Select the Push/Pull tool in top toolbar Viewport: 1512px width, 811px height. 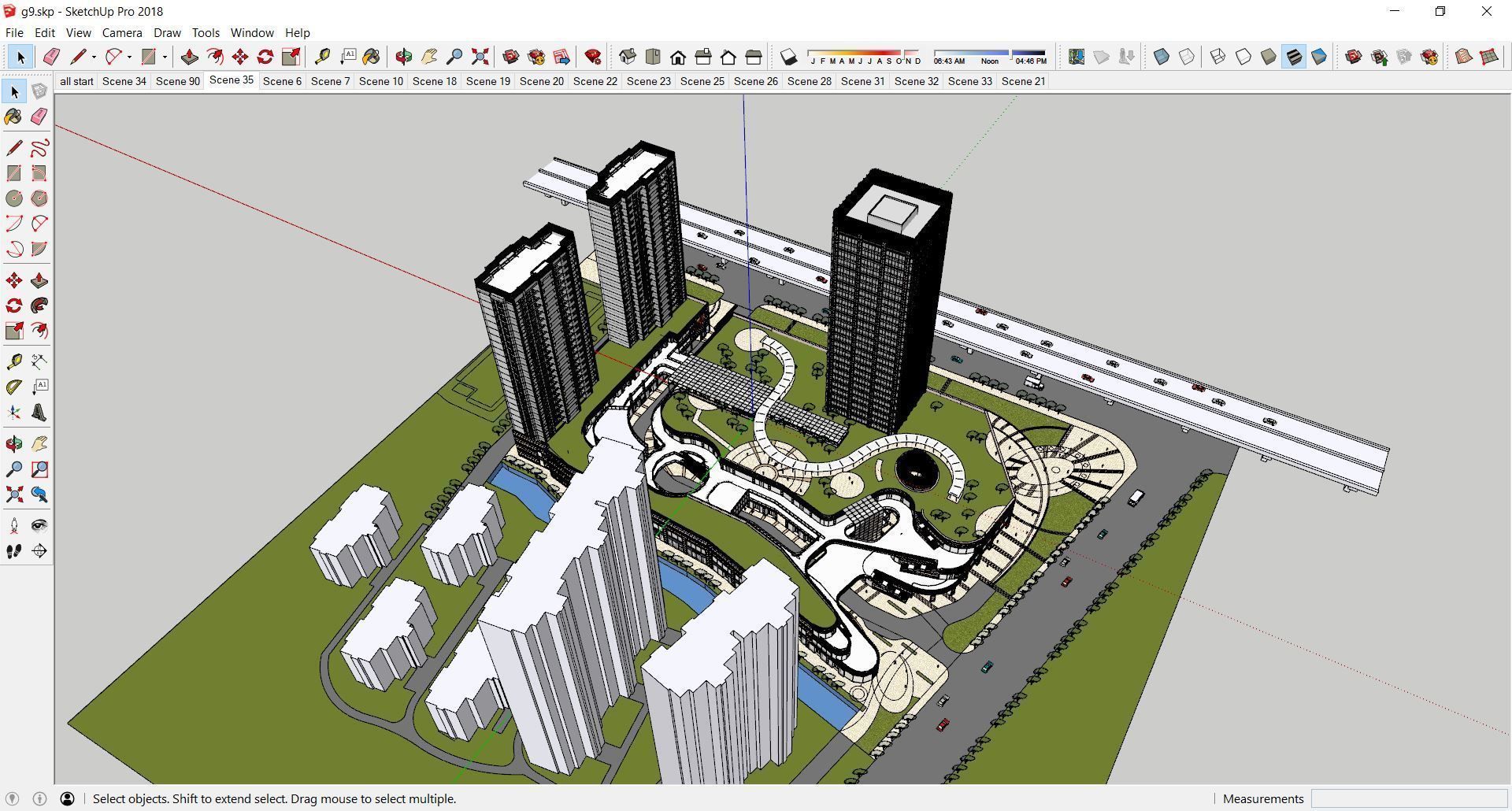coord(189,57)
